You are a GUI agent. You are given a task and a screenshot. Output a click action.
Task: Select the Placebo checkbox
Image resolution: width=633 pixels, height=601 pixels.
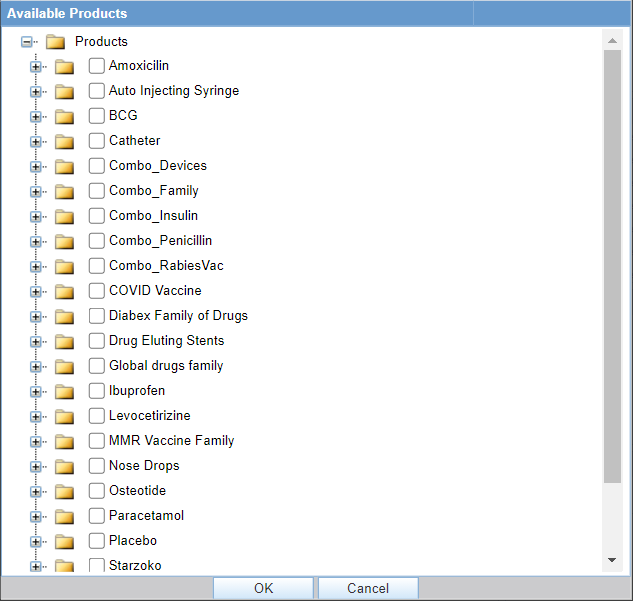point(96,541)
